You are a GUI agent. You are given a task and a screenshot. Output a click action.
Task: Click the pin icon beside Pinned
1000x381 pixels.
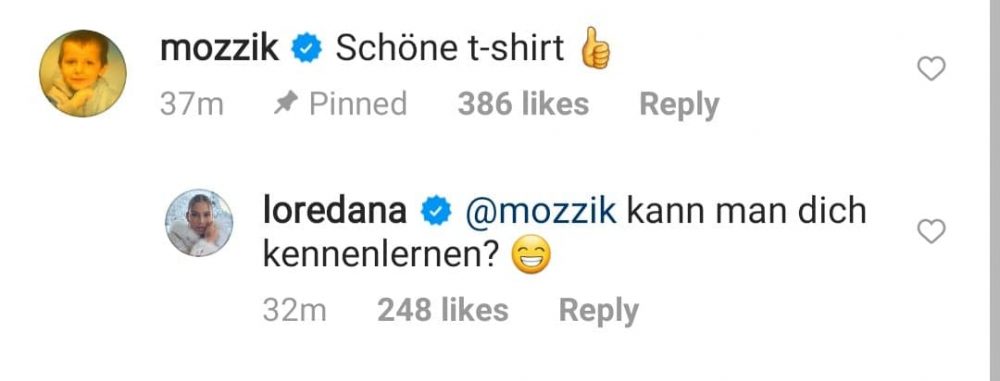tap(285, 105)
